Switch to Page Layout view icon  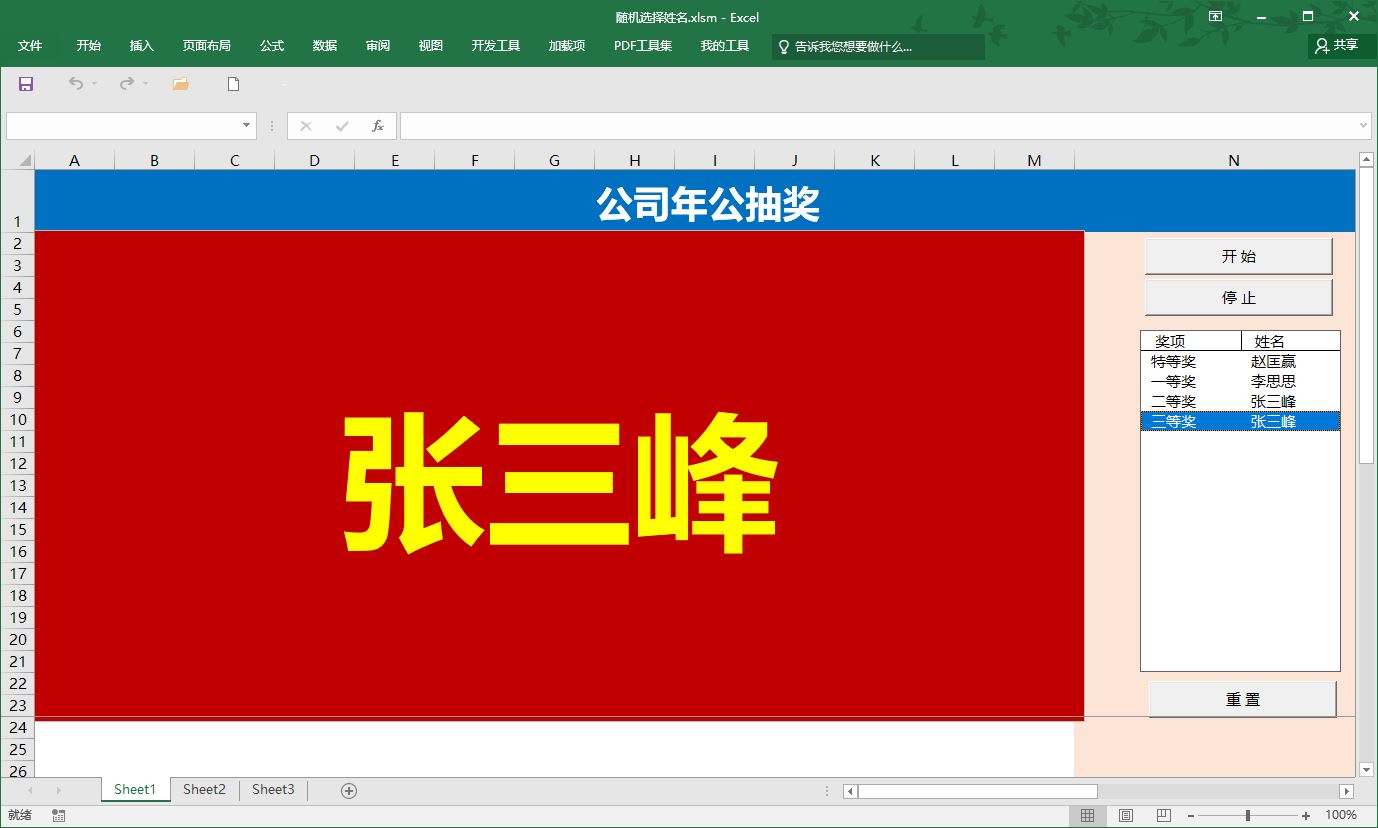coord(1126,816)
